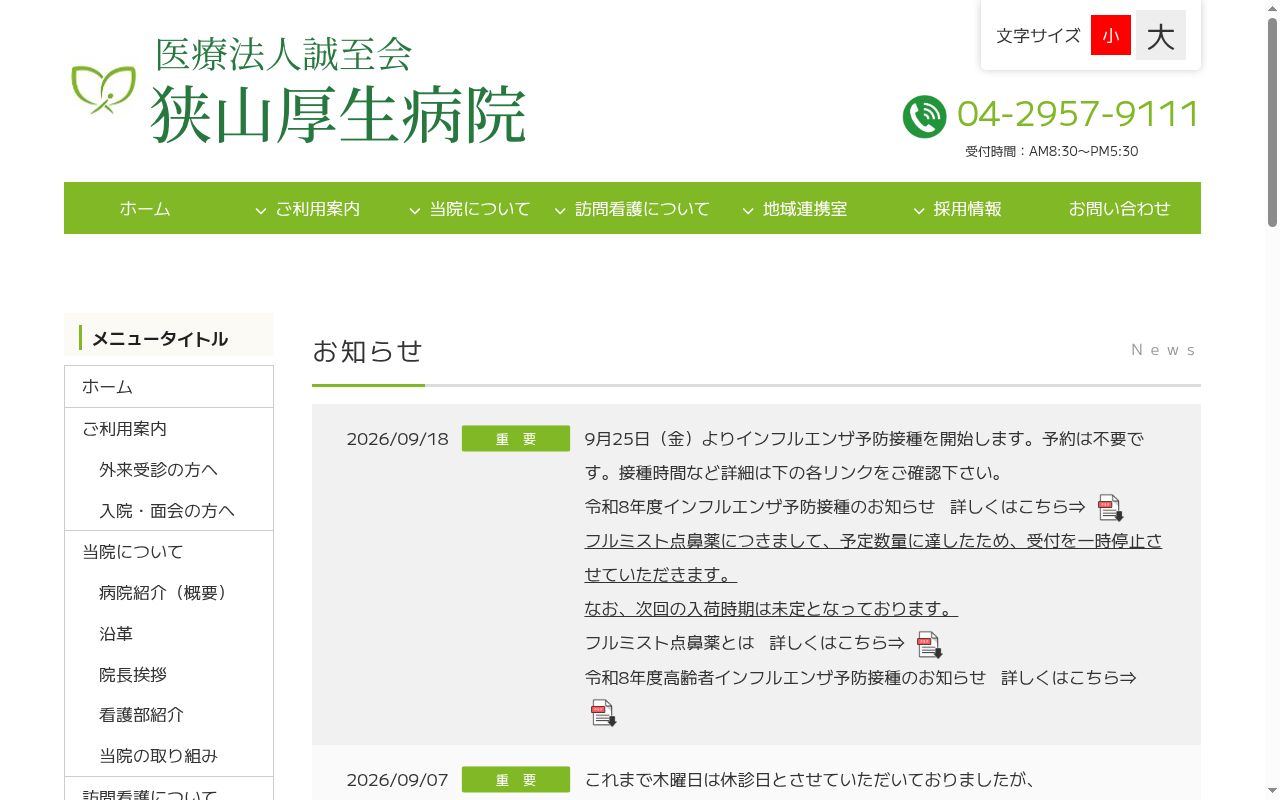Expand the 当院について nav chevron
Screen dimensions: 1280x800
coord(415,210)
